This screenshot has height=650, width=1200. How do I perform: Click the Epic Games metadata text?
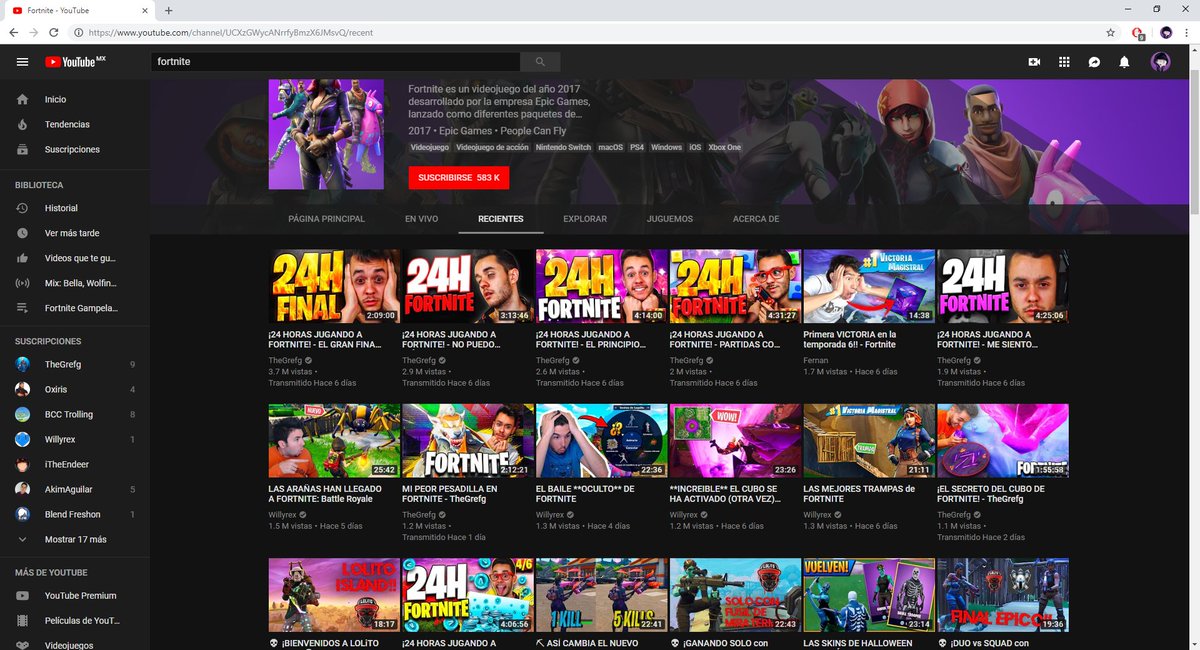[x=464, y=131]
